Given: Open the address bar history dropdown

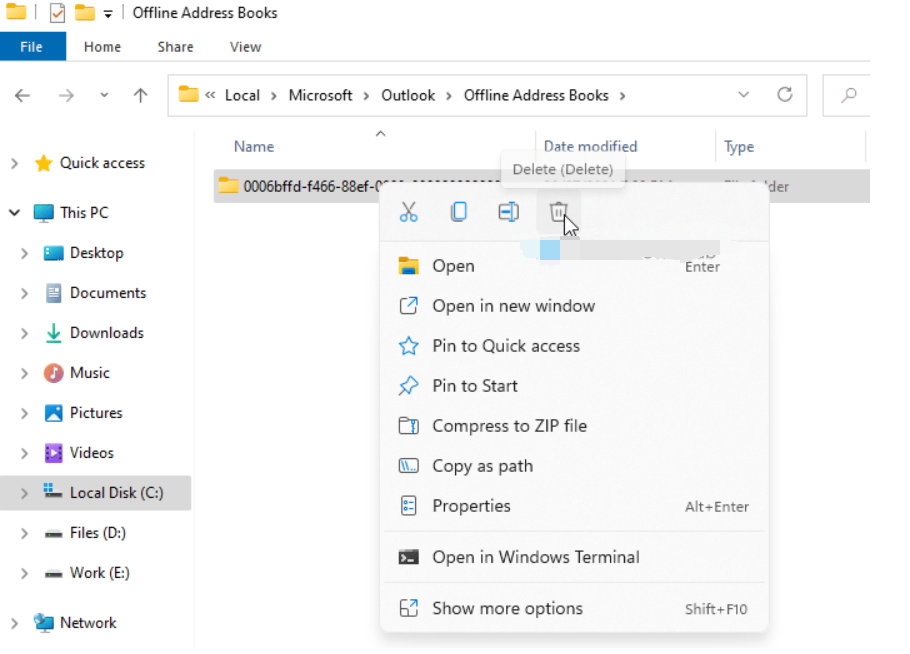Looking at the screenshot, I should [x=744, y=95].
